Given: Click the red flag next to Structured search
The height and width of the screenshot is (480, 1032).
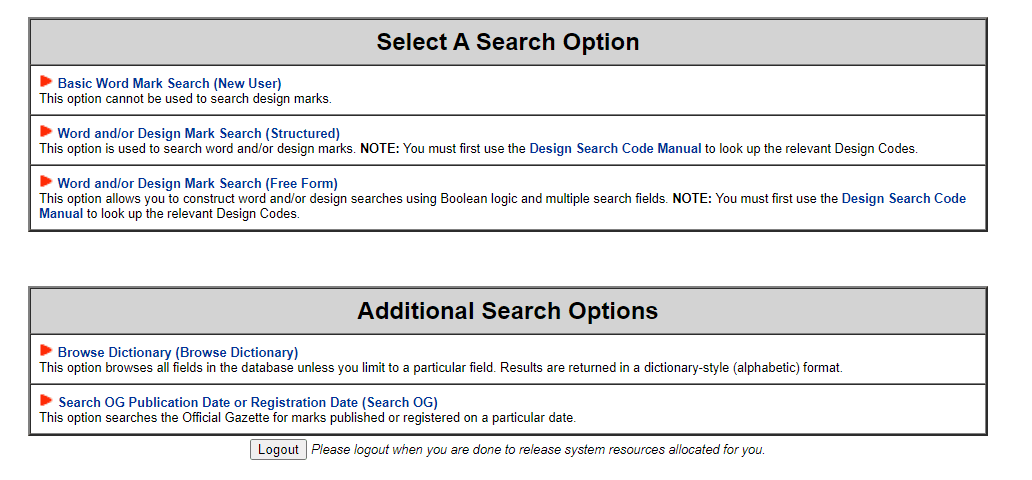Looking at the screenshot, I should 46,131.
